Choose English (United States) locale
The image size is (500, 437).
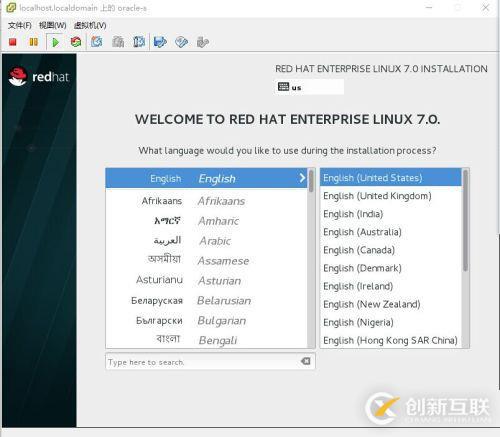[391, 178]
